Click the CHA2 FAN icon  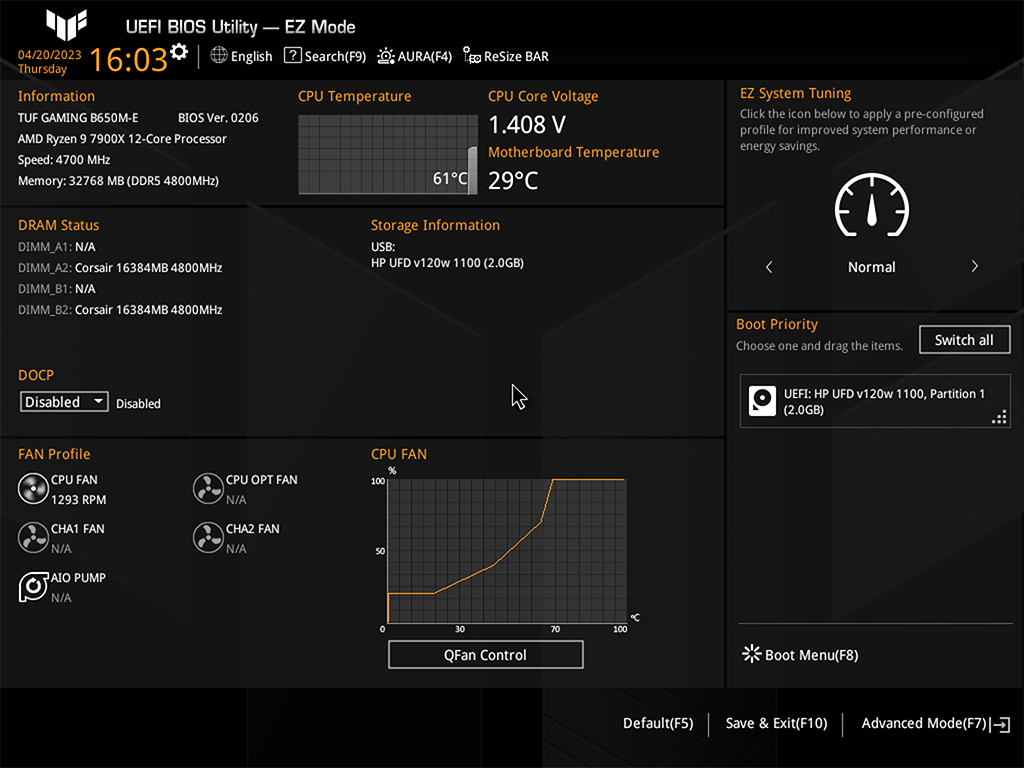click(x=208, y=537)
